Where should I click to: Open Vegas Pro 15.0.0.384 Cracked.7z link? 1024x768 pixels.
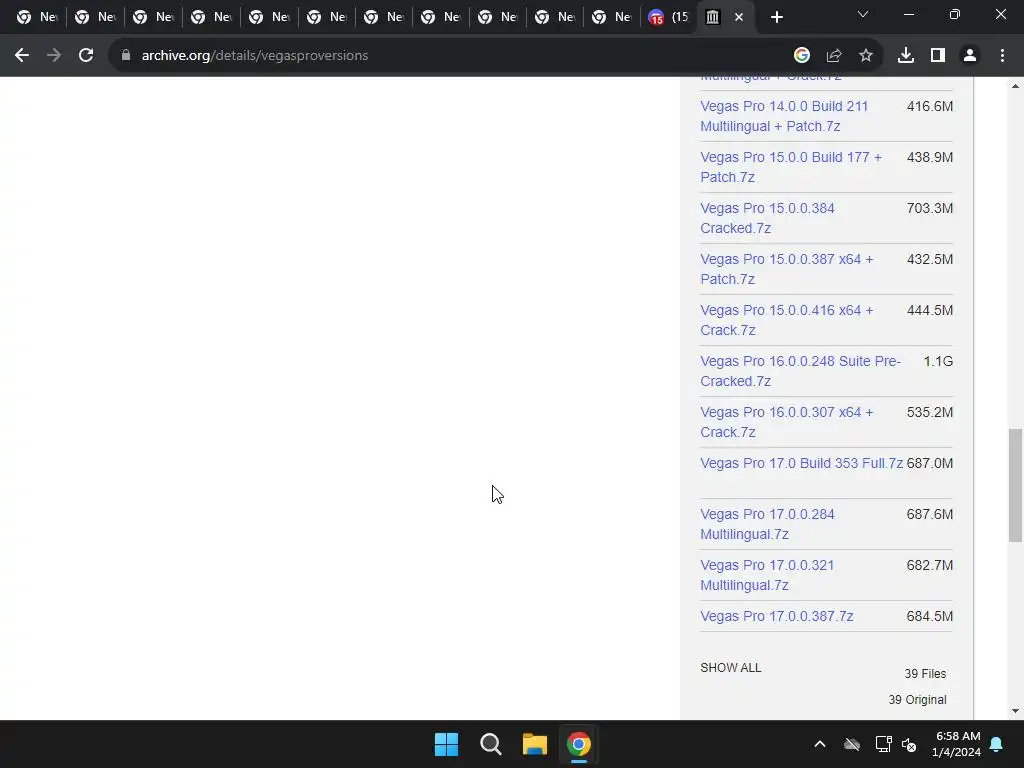(x=767, y=218)
